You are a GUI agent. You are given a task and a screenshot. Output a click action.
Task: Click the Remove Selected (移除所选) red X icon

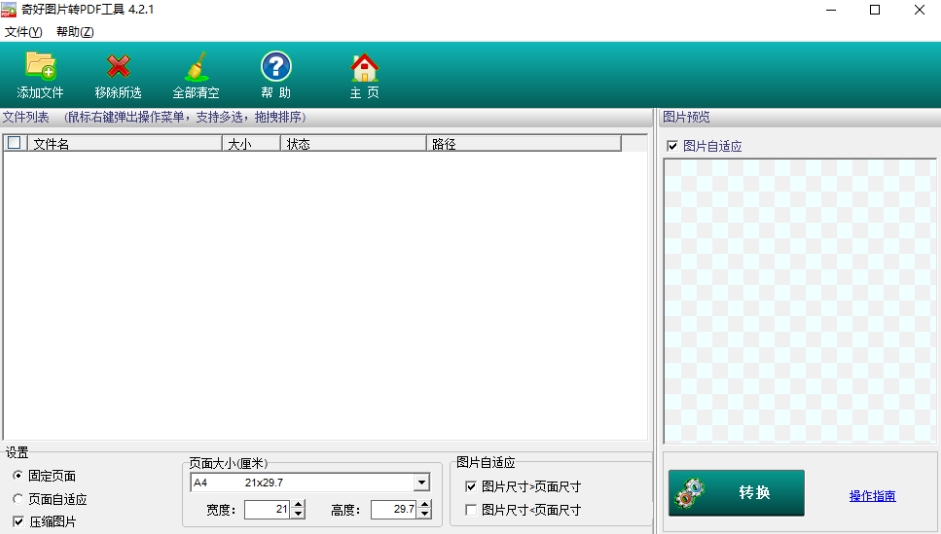[x=118, y=68]
